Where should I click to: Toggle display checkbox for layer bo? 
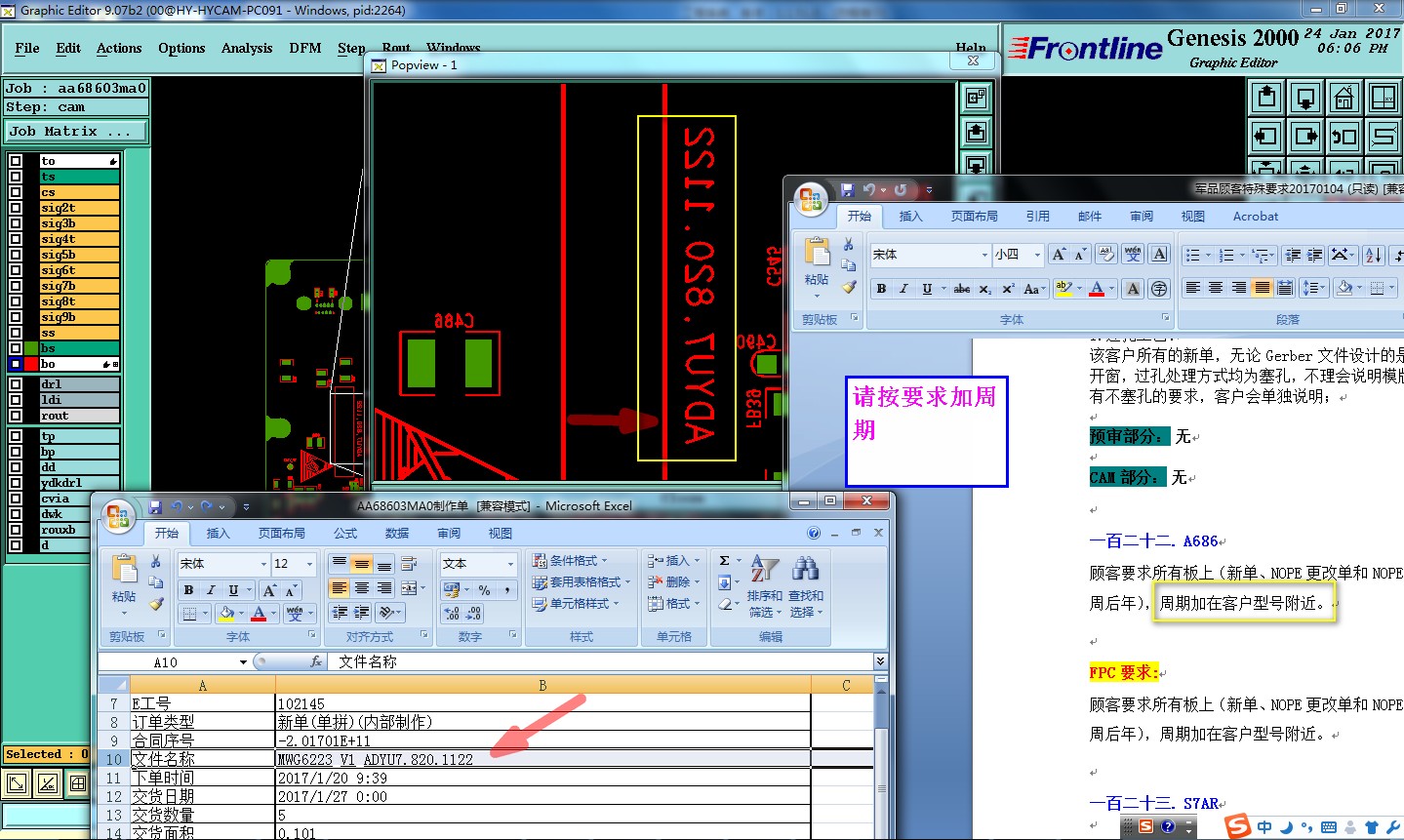point(16,364)
